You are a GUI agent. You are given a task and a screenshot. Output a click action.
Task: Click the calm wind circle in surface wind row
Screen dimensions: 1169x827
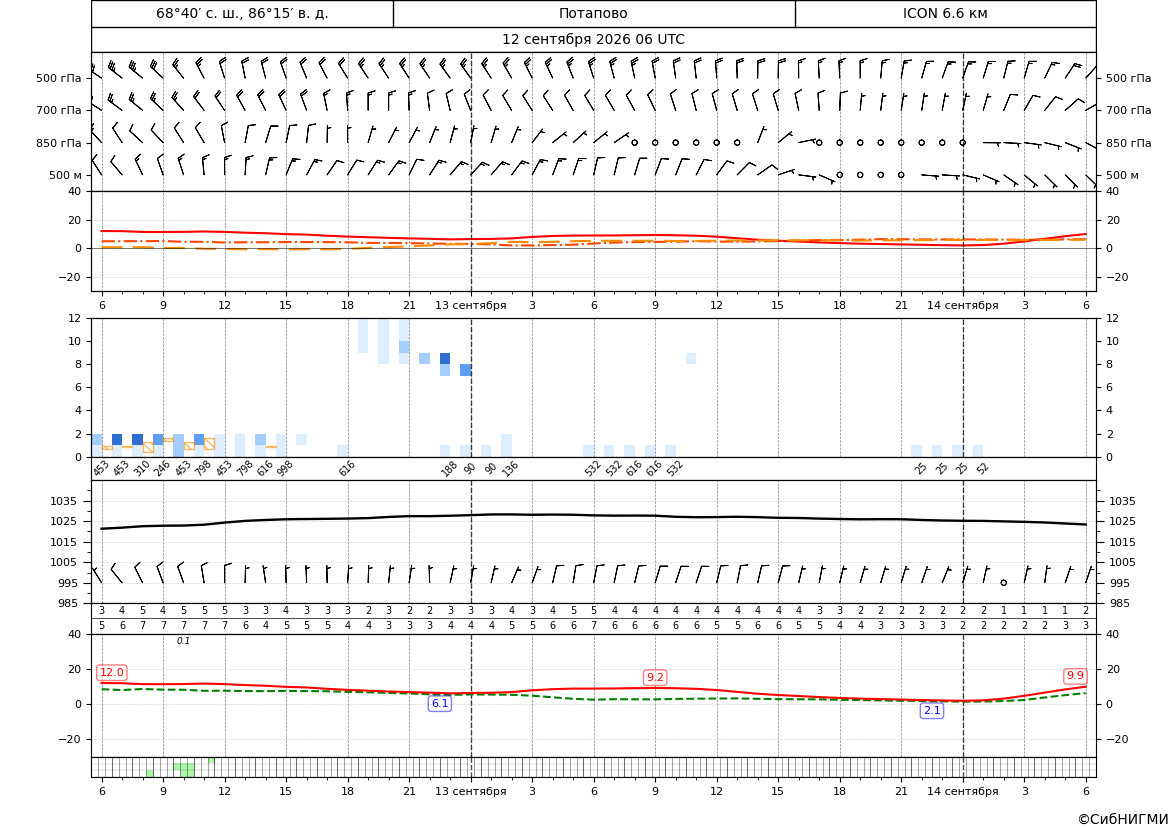pyautogui.click(x=1003, y=583)
